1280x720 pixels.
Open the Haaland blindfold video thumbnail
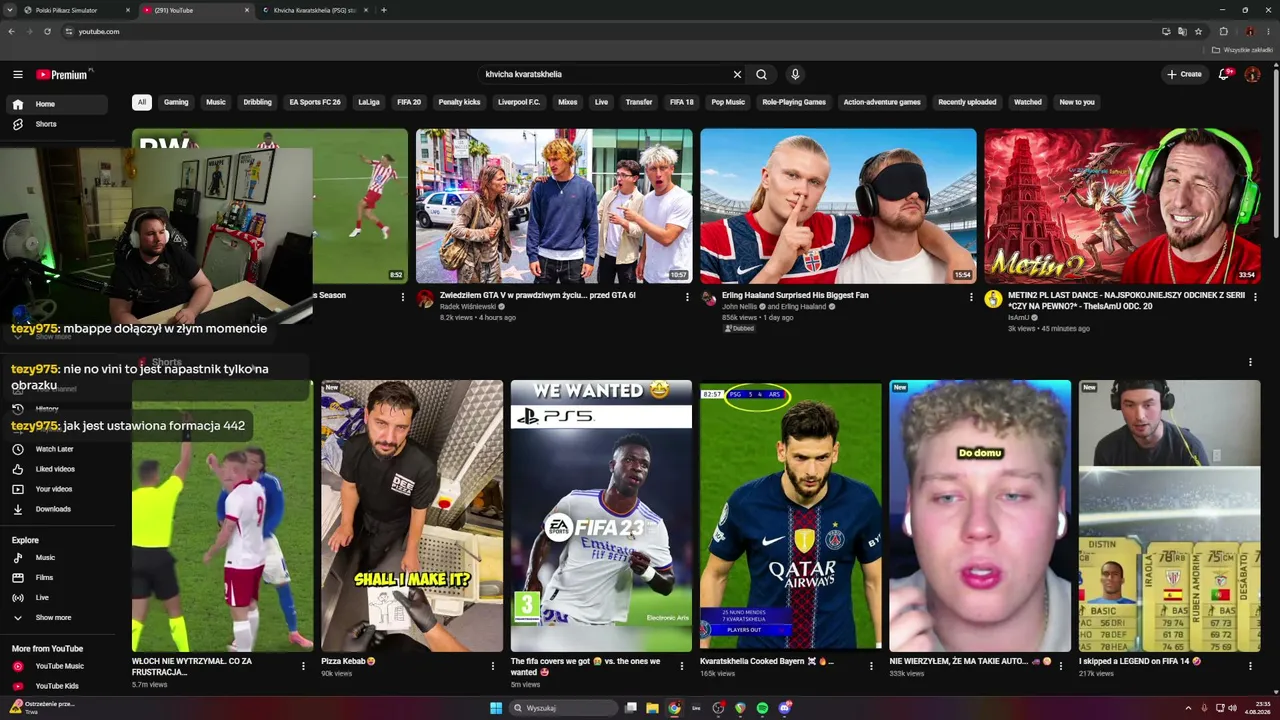point(838,206)
